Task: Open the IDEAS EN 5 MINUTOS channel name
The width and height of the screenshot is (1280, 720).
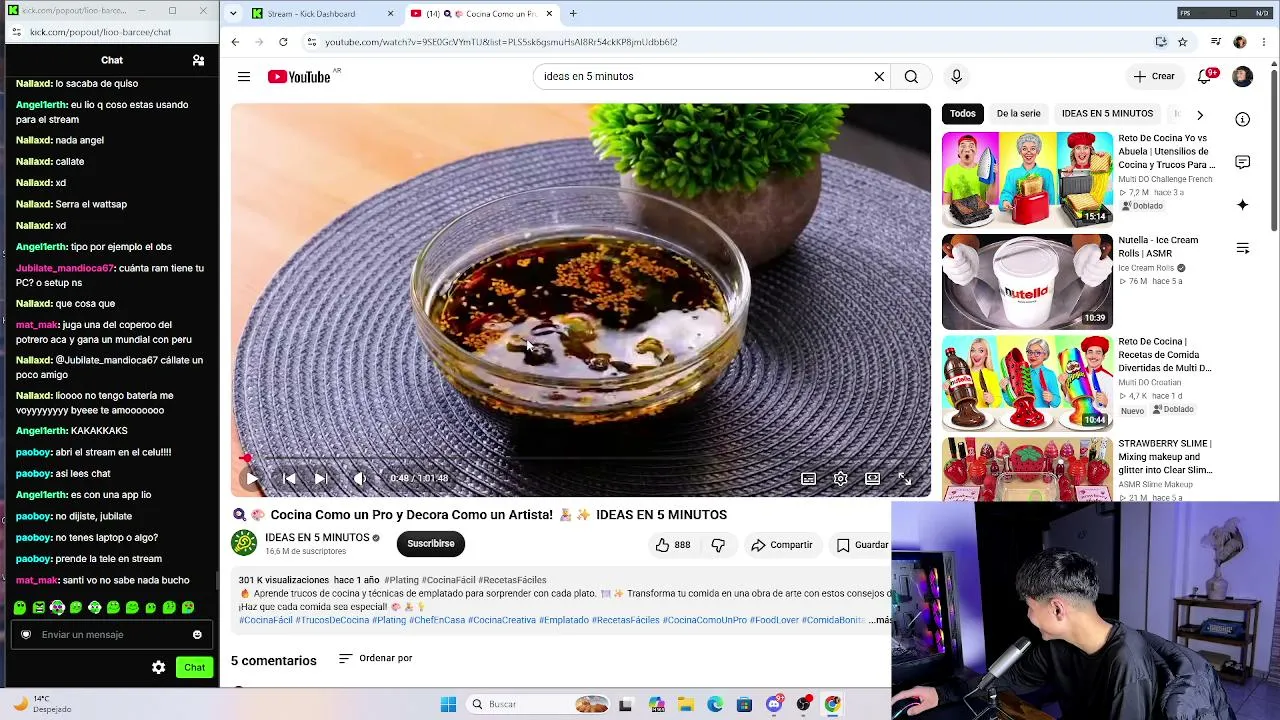Action: (x=317, y=538)
